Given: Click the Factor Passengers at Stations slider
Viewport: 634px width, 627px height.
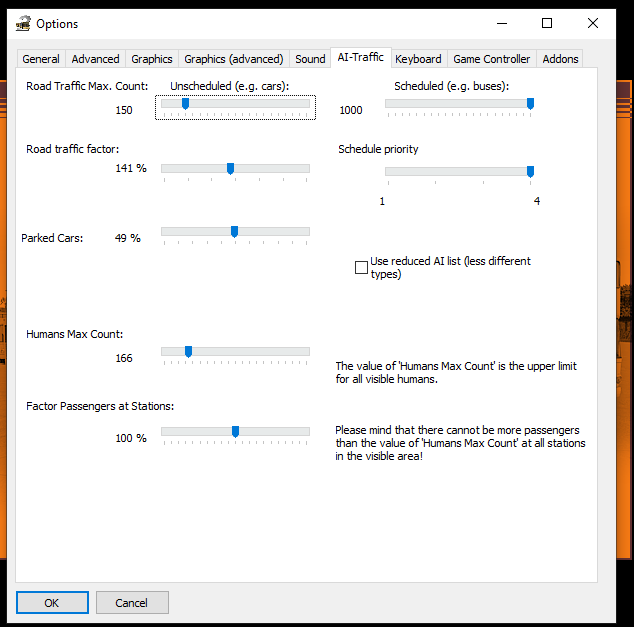Looking at the screenshot, I should 235,432.
